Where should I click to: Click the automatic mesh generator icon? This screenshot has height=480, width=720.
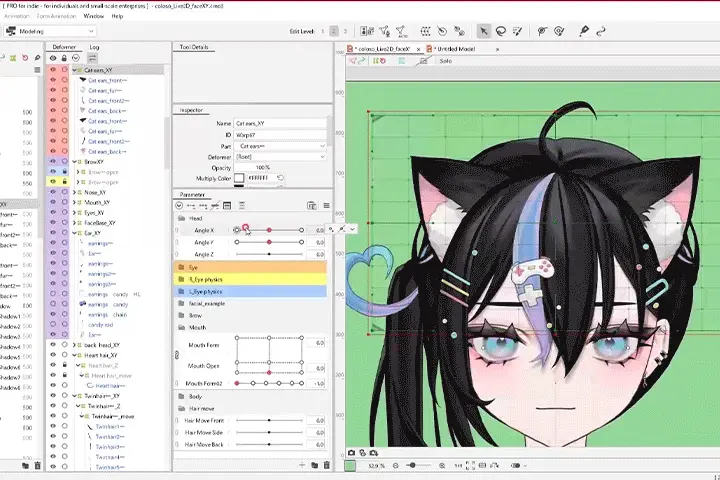[x=401, y=31]
